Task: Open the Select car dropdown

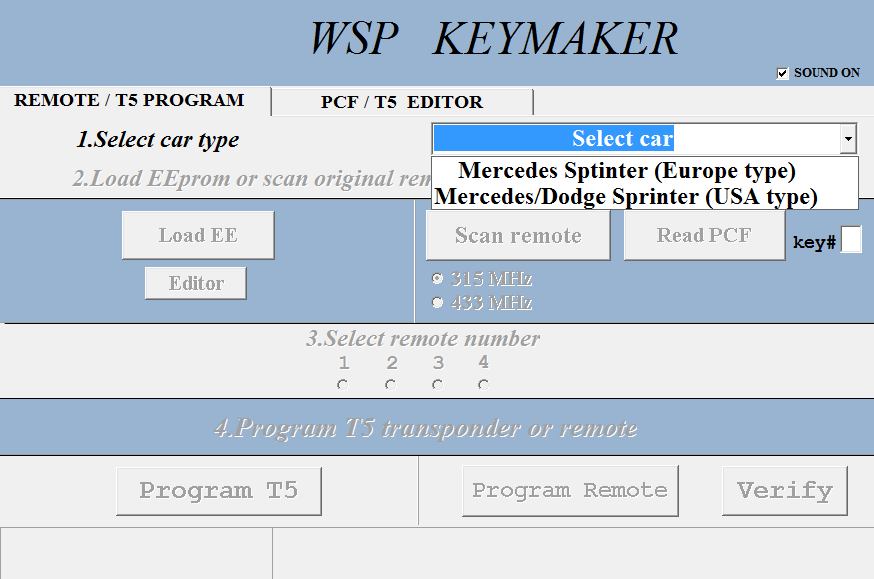Action: [630, 139]
